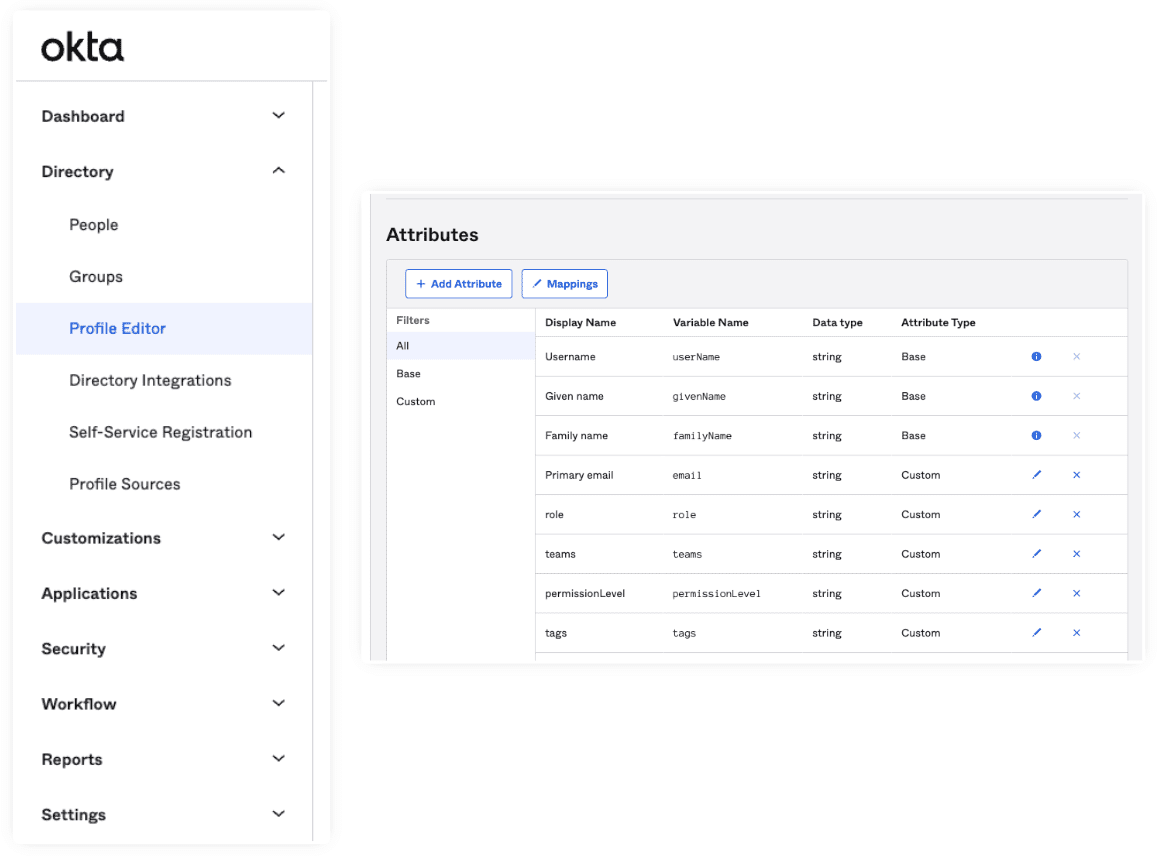Delete the teams attribute with X icon
1161x858 pixels.
tap(1076, 554)
